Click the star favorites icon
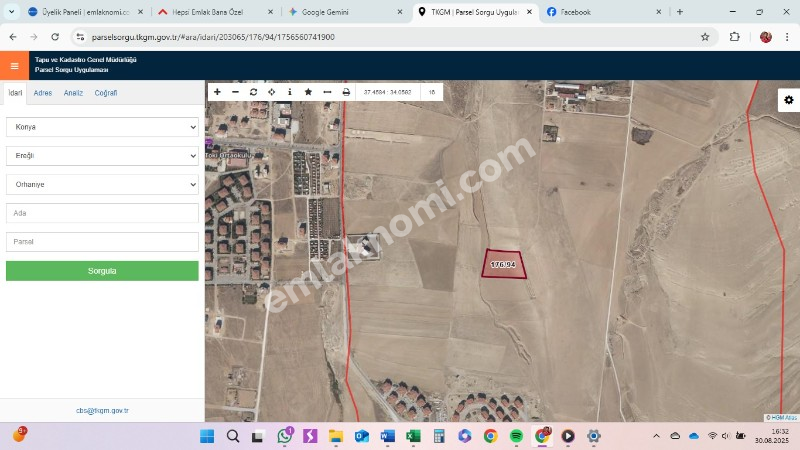Image resolution: width=800 pixels, height=450 pixels. (x=308, y=91)
